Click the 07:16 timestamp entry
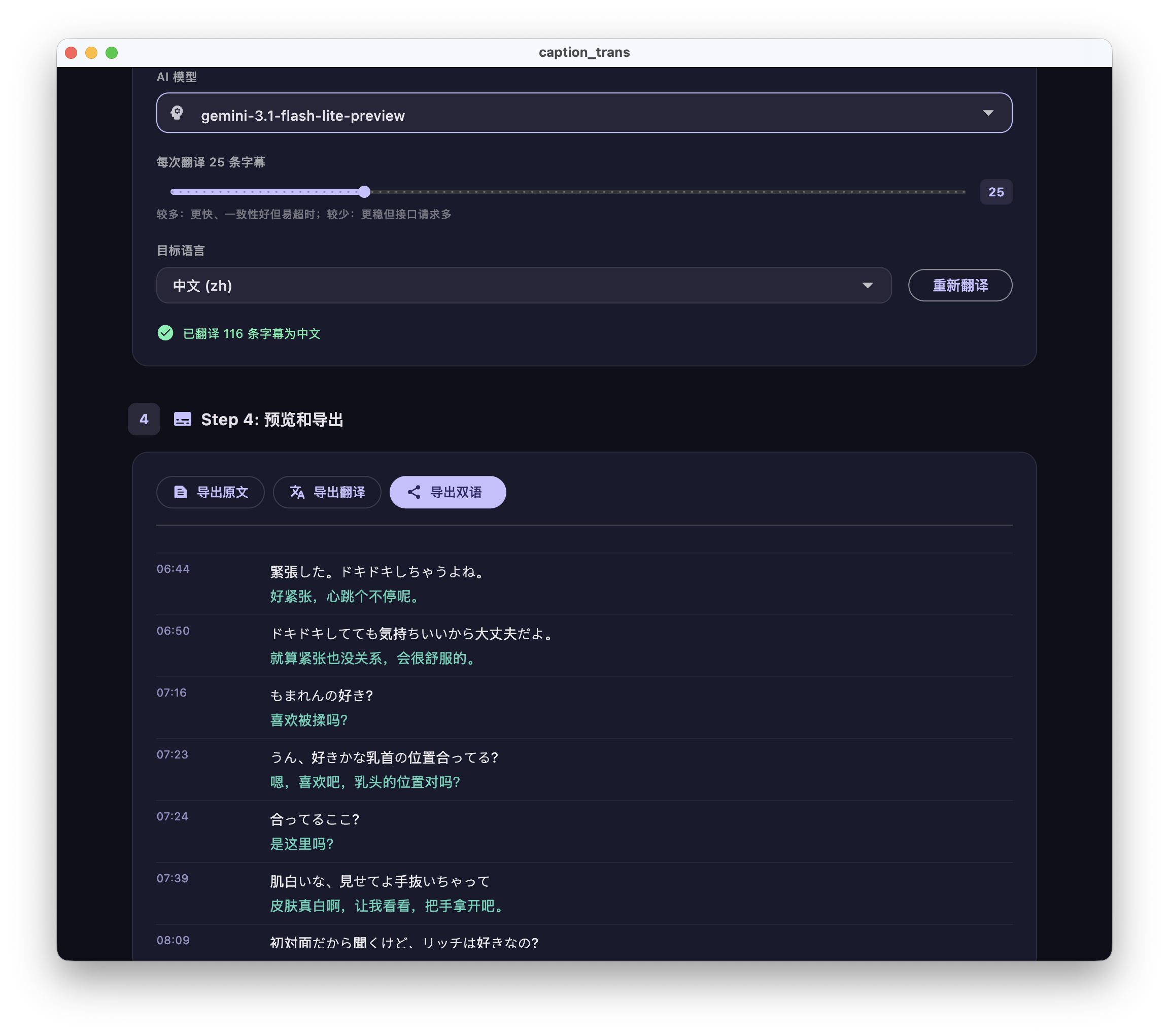This screenshot has height=1036, width=1169. click(x=171, y=693)
